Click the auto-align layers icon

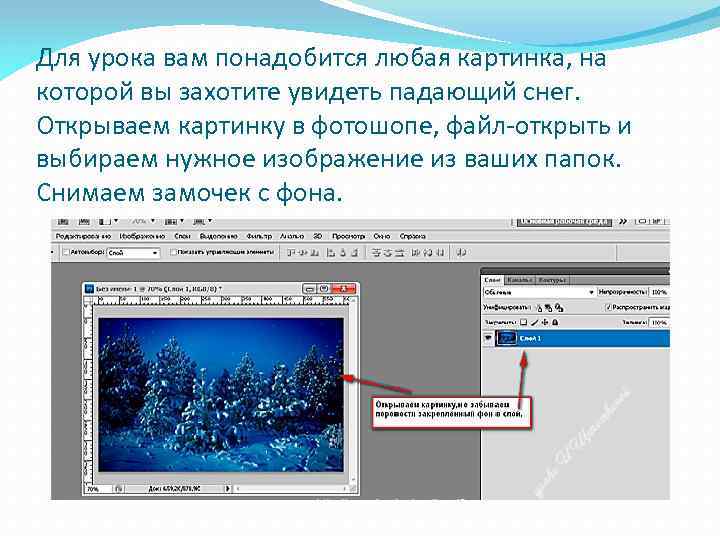click(x=462, y=253)
